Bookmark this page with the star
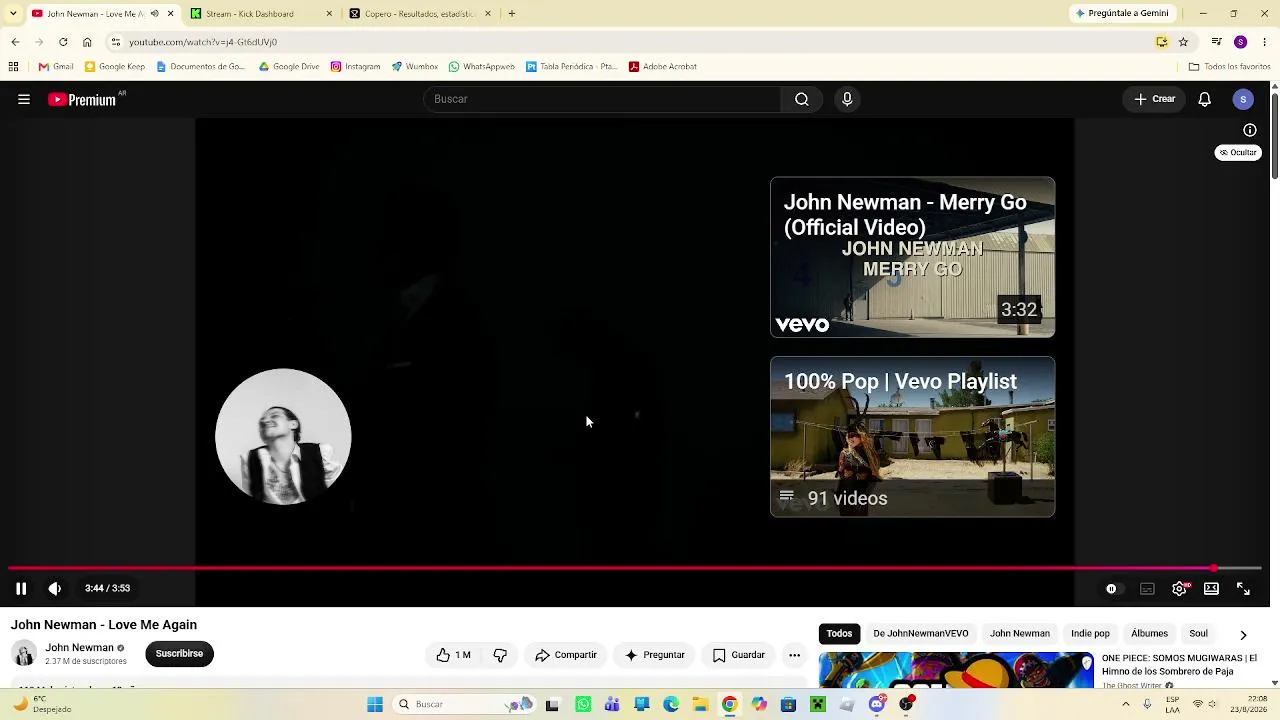Image resolution: width=1280 pixels, height=720 pixels. 1183,42
